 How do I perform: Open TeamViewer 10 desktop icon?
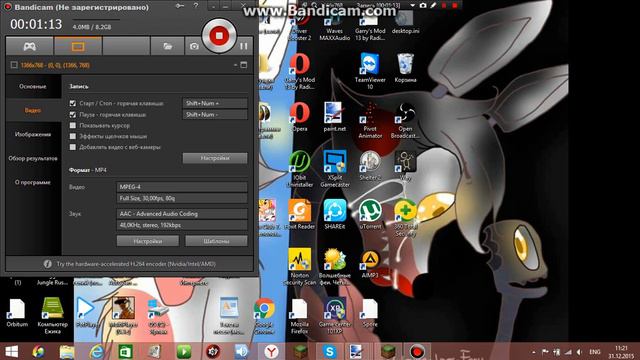pos(370,71)
